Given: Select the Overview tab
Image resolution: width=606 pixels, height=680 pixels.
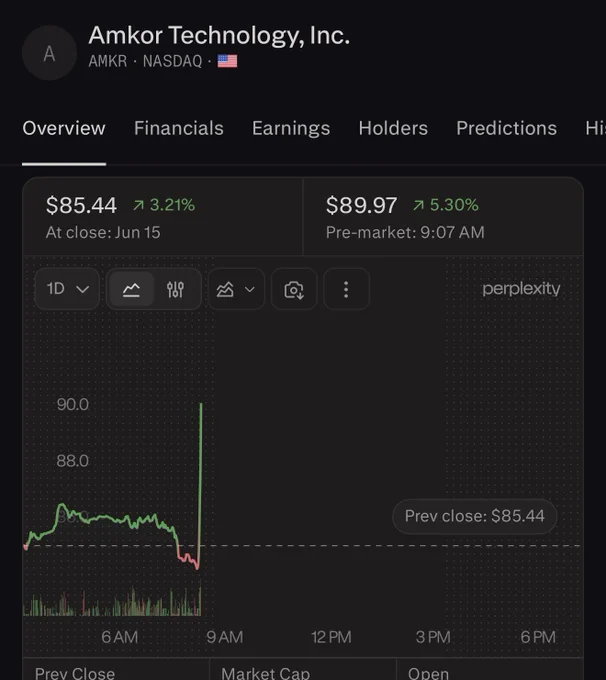Looking at the screenshot, I should point(64,128).
